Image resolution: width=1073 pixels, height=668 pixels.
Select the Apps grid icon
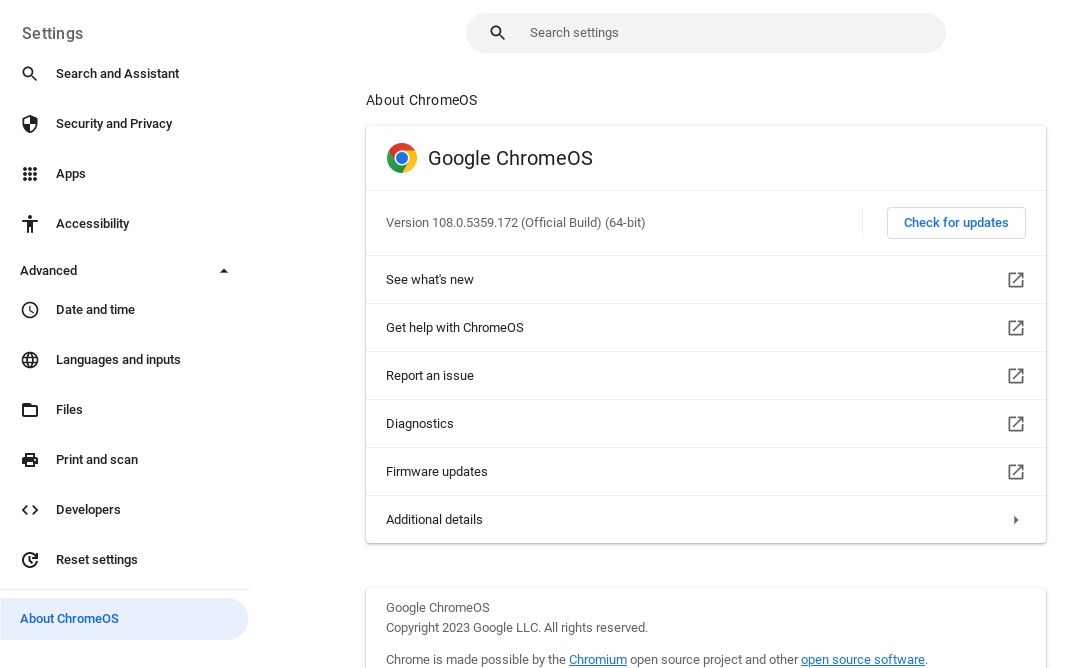(x=30, y=174)
